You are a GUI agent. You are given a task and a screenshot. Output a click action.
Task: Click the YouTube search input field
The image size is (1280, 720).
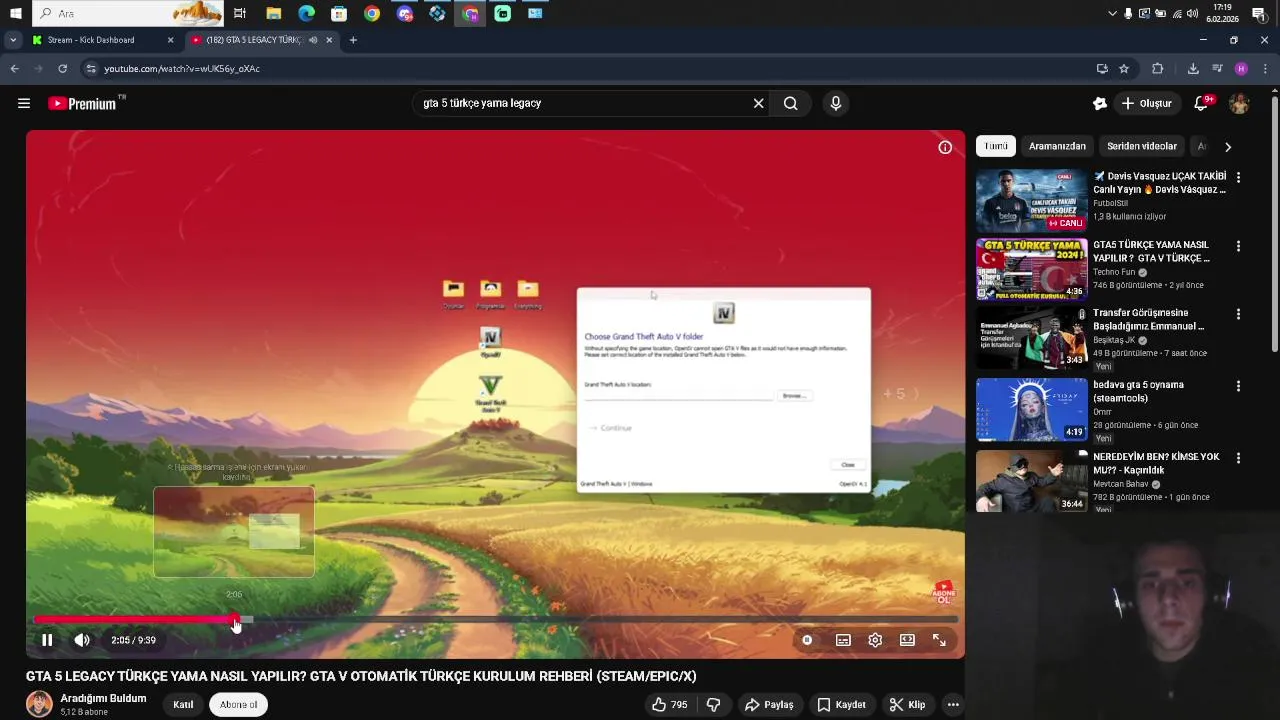click(585, 103)
